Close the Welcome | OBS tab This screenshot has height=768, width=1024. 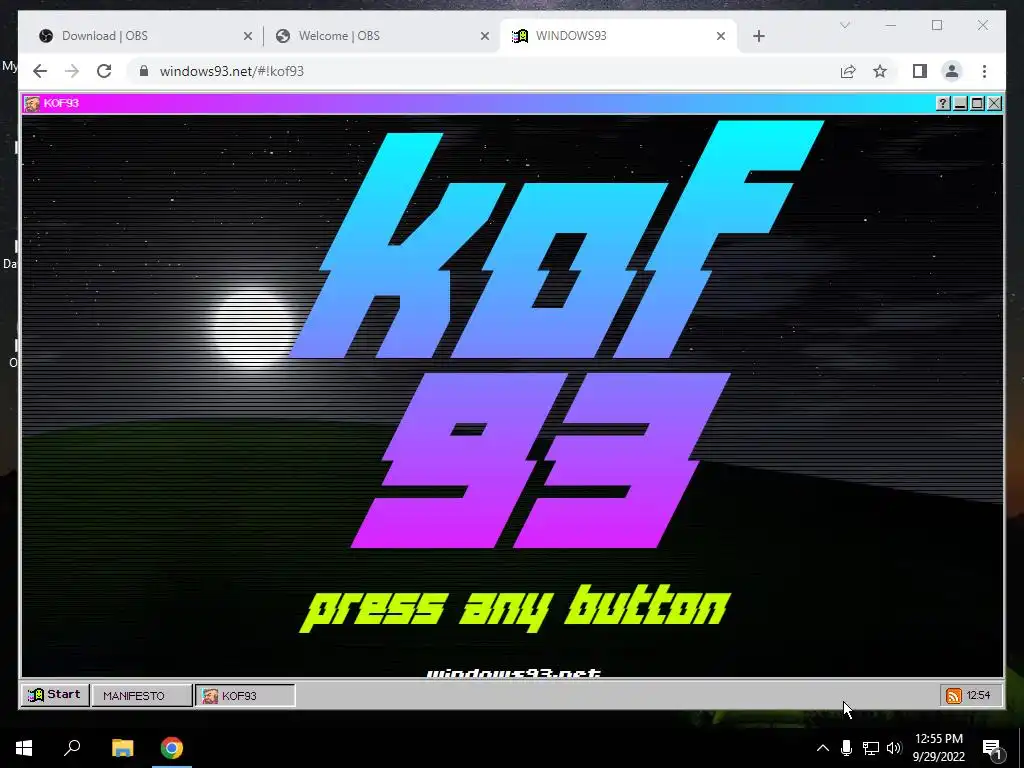click(485, 36)
